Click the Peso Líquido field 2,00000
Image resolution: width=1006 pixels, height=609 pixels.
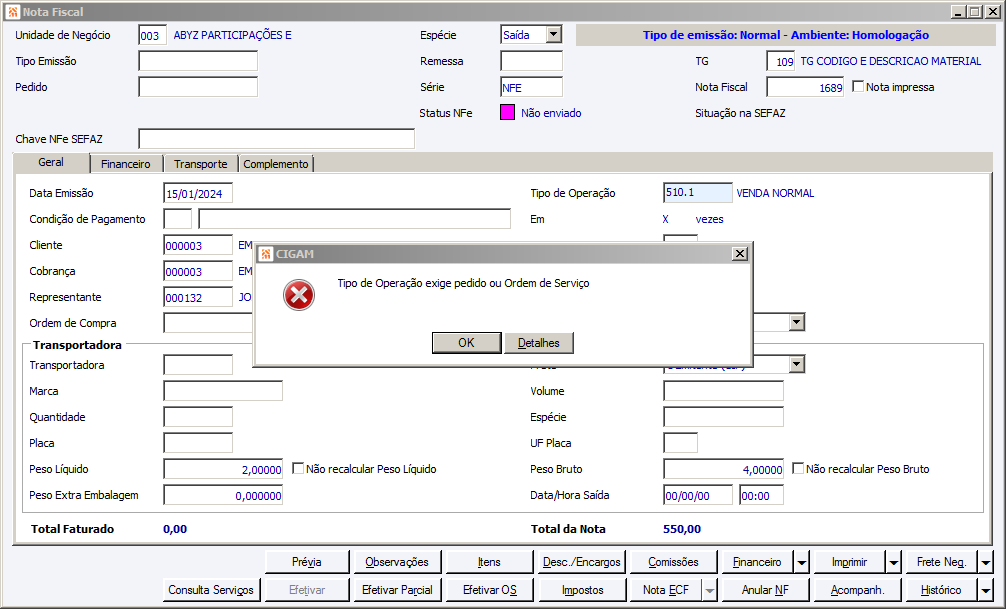click(223, 469)
